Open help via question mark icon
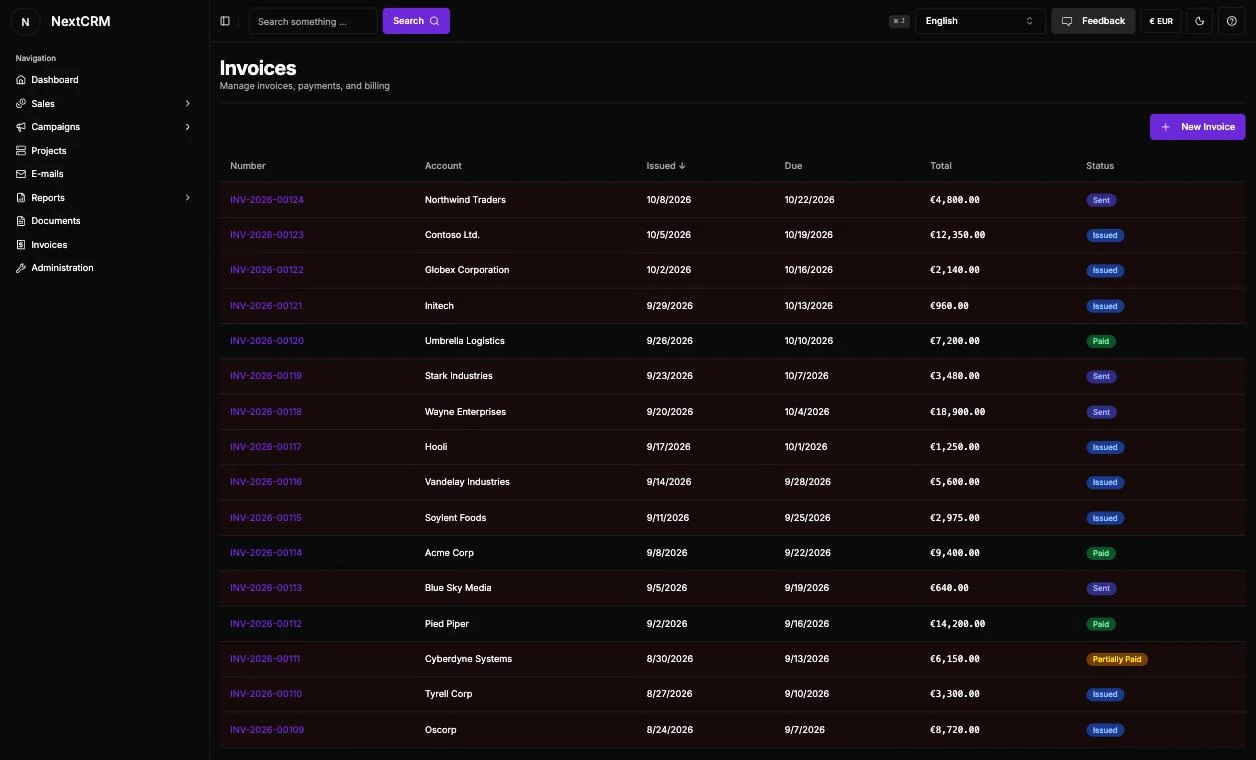The height and width of the screenshot is (760, 1256). click(1232, 21)
